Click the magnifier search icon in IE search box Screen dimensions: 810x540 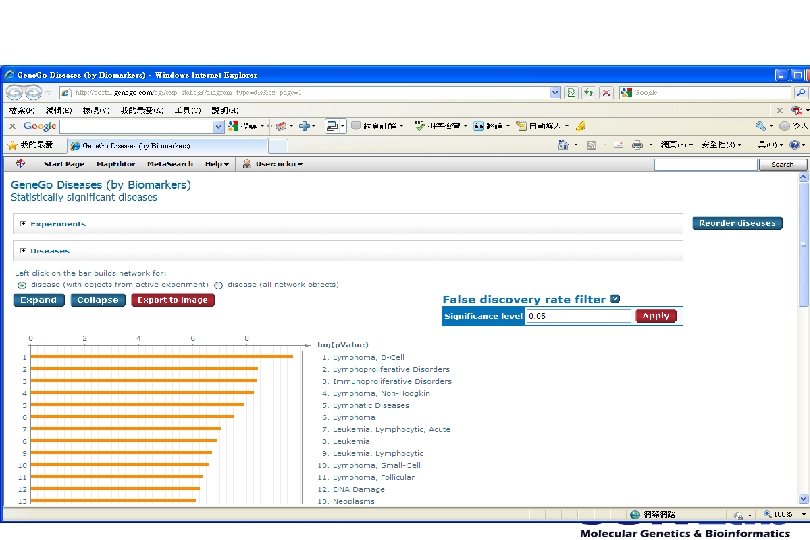[801, 92]
